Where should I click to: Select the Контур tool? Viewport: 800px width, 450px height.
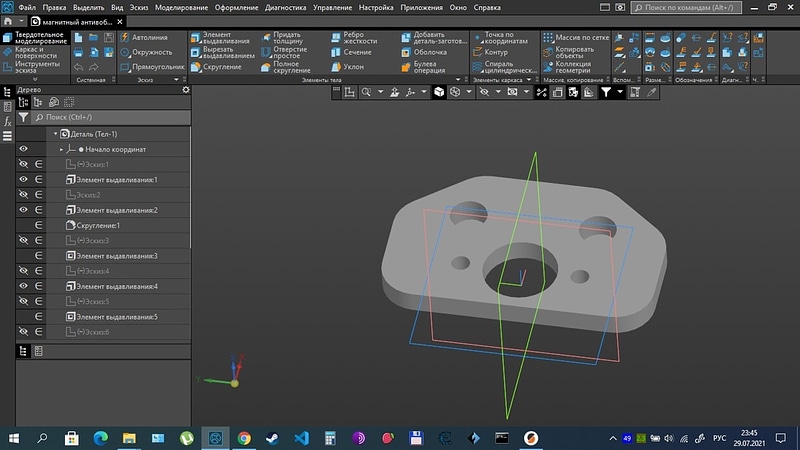(x=490, y=52)
